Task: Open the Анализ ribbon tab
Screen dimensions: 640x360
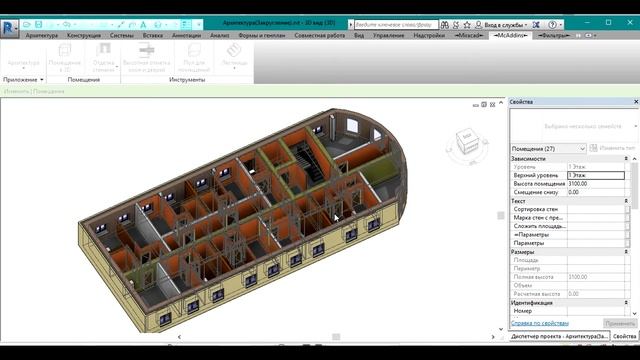Action: coord(220,36)
